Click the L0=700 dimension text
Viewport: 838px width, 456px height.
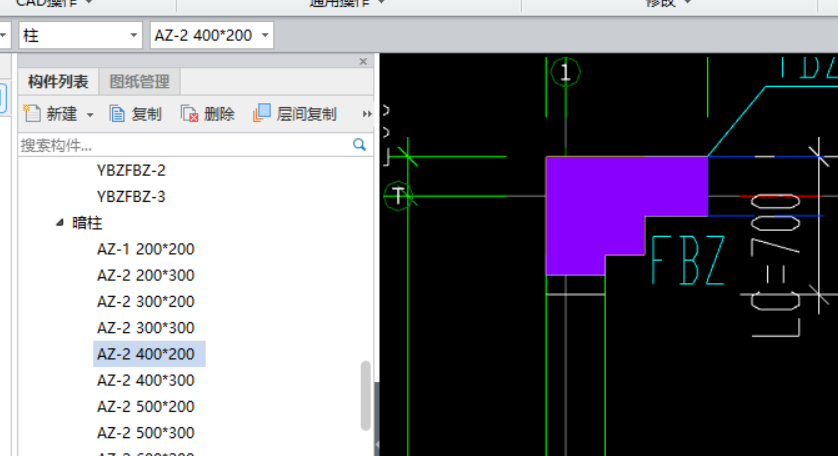[x=775, y=265]
